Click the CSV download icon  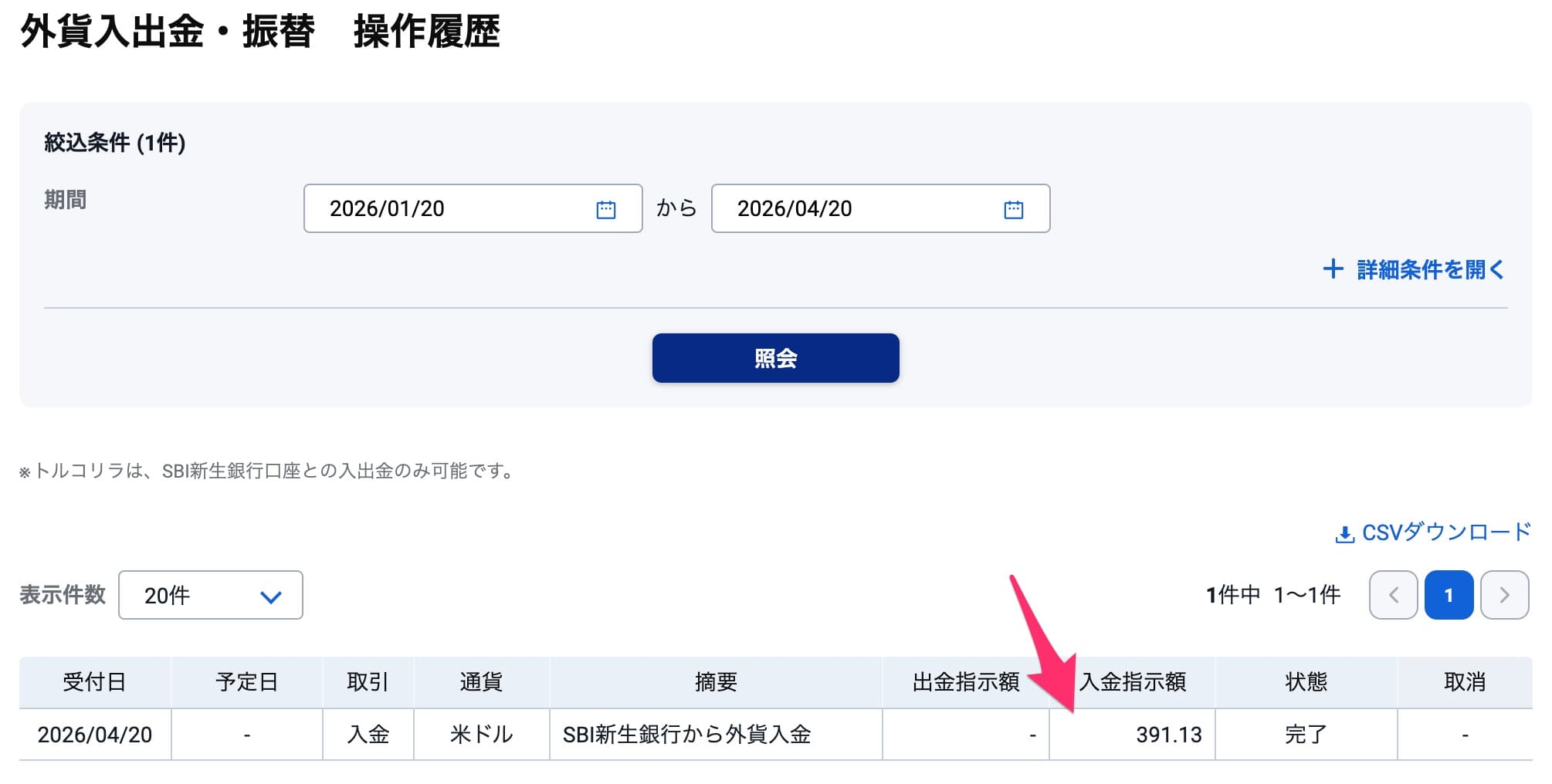pos(1344,532)
